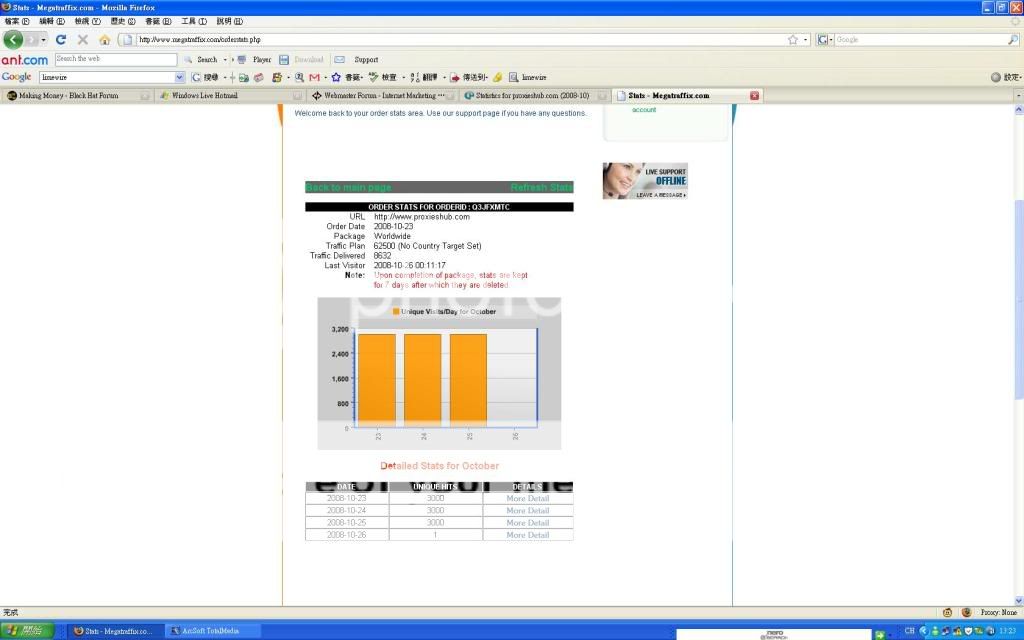
Task: Click the Ant 'Search the web' field
Action: point(116,59)
